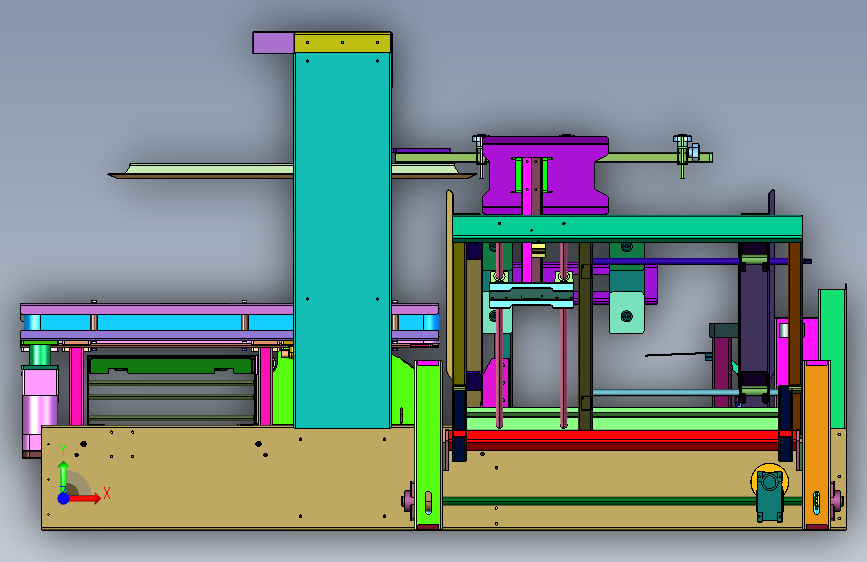Screen dimensions: 867x562
Task: Click the blue origin ball of the triad
Action: [63, 498]
